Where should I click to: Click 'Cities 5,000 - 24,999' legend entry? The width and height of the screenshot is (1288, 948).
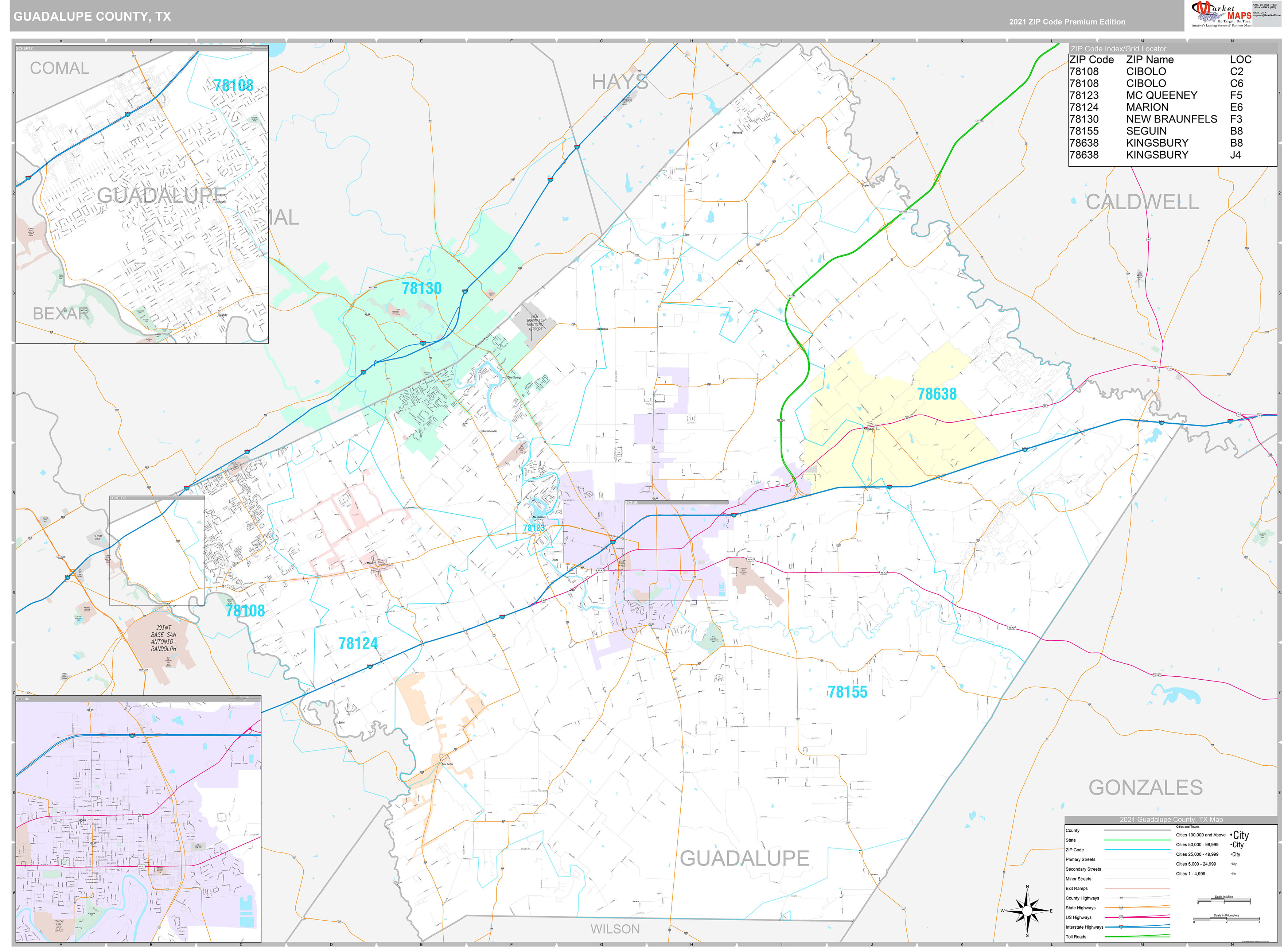coord(1206,864)
